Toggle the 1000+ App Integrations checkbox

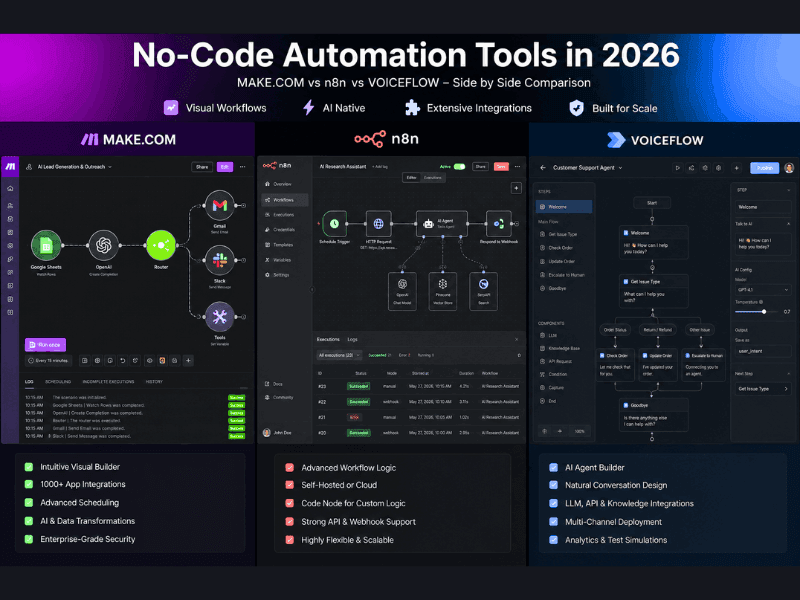click(x=29, y=484)
